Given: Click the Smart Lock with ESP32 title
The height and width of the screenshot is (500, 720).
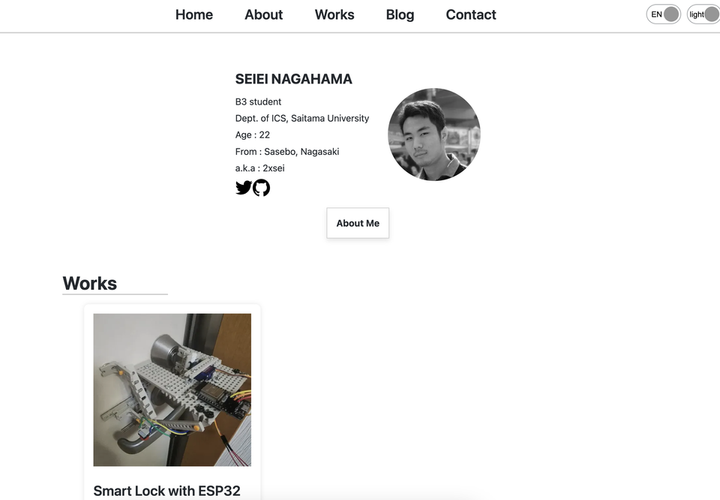Looking at the screenshot, I should 167,491.
